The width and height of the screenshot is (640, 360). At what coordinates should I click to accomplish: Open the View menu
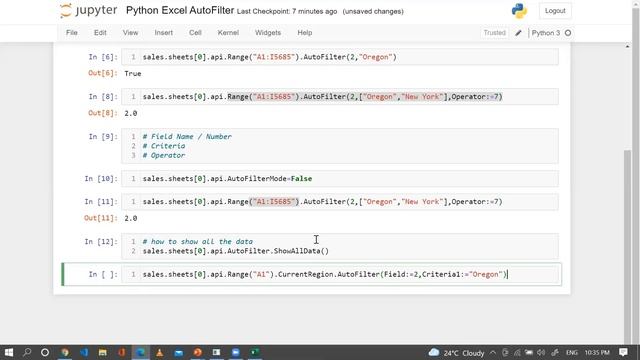pyautogui.click(x=130, y=33)
